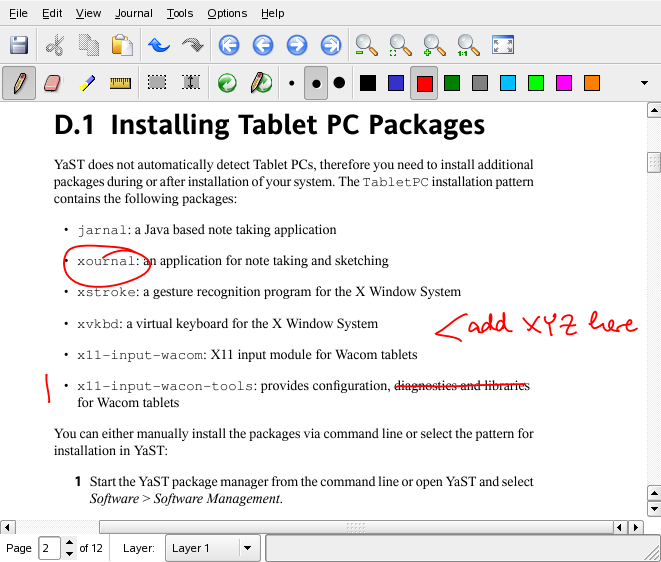
Task: Open the Tools menu
Action: tap(180, 13)
